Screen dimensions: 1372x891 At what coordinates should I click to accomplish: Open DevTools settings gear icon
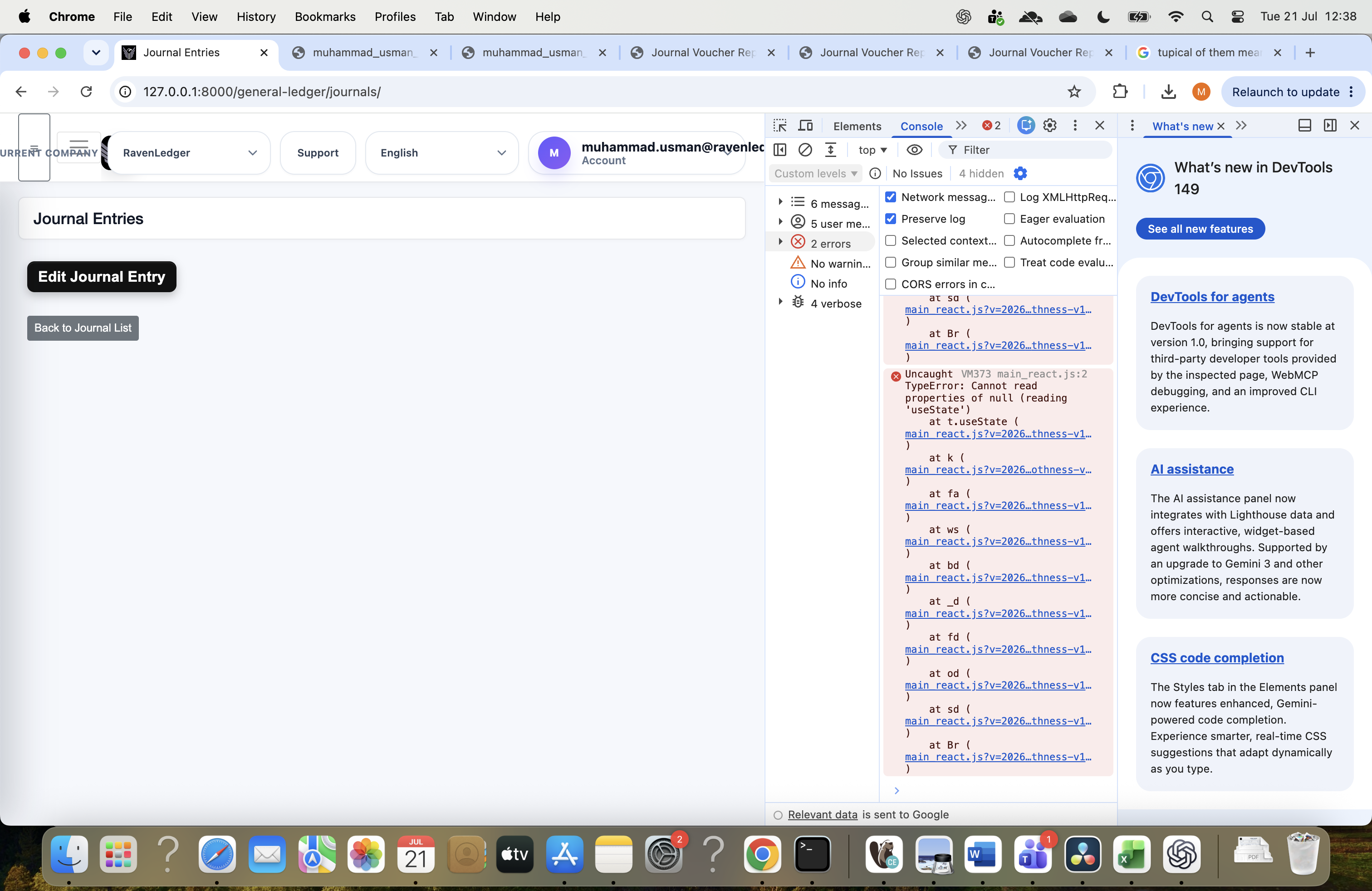pyautogui.click(x=1050, y=126)
